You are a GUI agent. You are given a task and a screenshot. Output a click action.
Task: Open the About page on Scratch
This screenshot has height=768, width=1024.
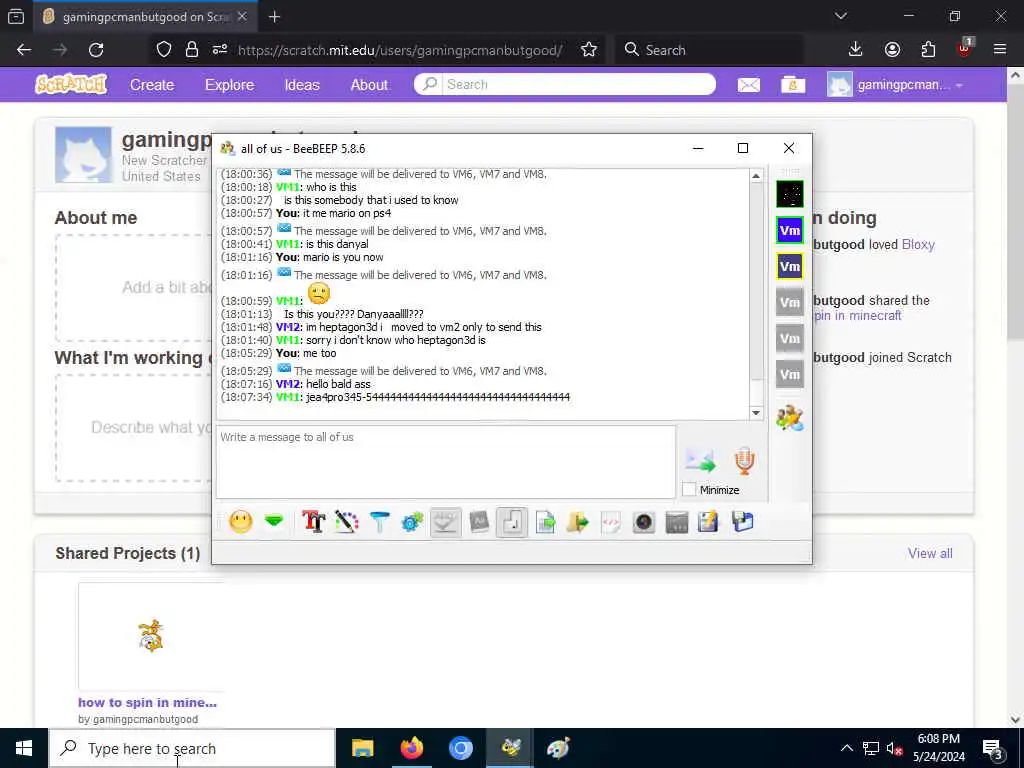click(x=369, y=85)
